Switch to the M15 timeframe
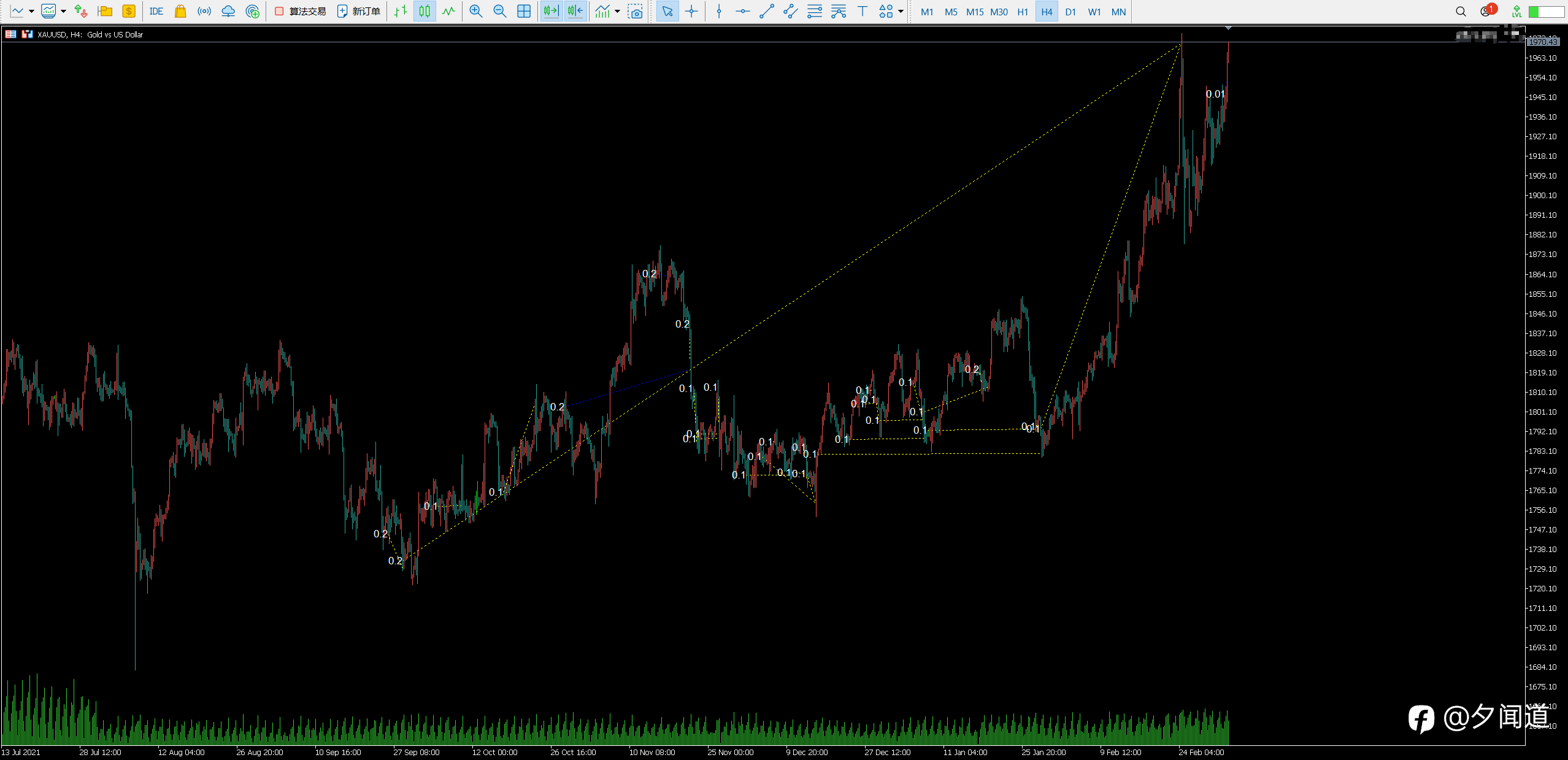This screenshot has height=760, width=1568. pyautogui.click(x=974, y=12)
